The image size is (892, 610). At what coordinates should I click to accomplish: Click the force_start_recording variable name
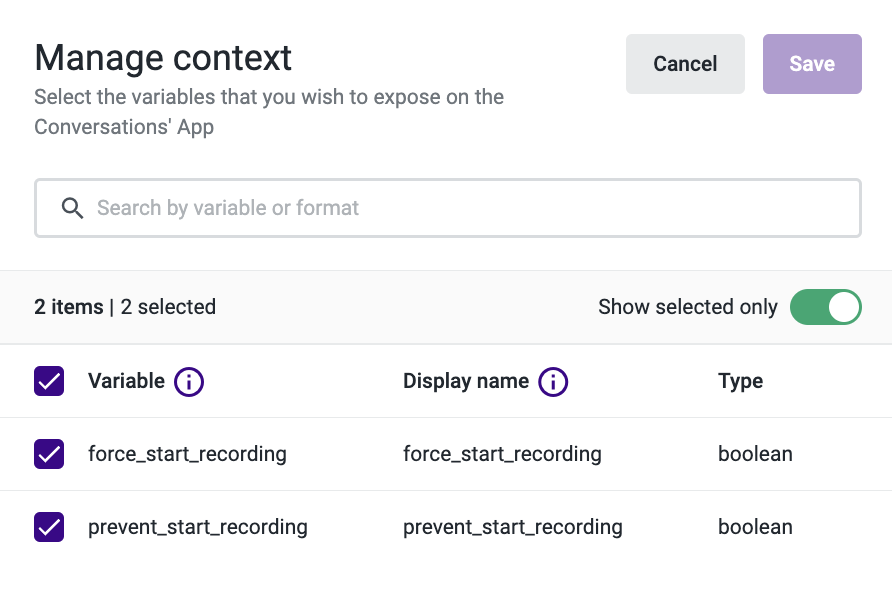tap(187, 454)
